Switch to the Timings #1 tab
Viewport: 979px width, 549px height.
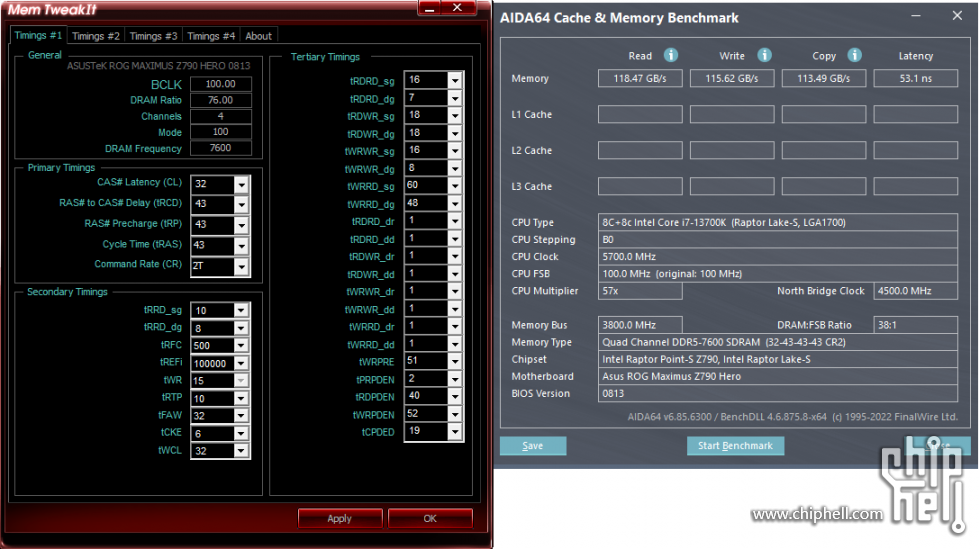[x=37, y=35]
